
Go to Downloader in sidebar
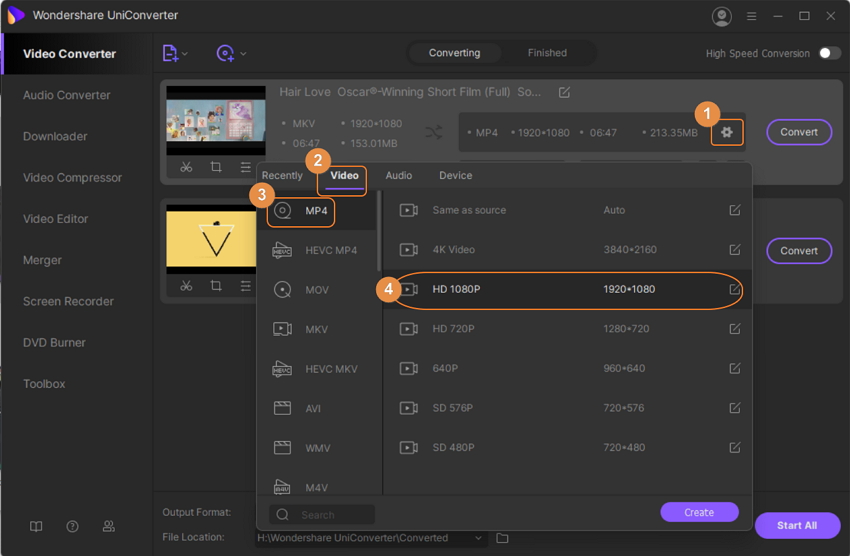coord(55,136)
